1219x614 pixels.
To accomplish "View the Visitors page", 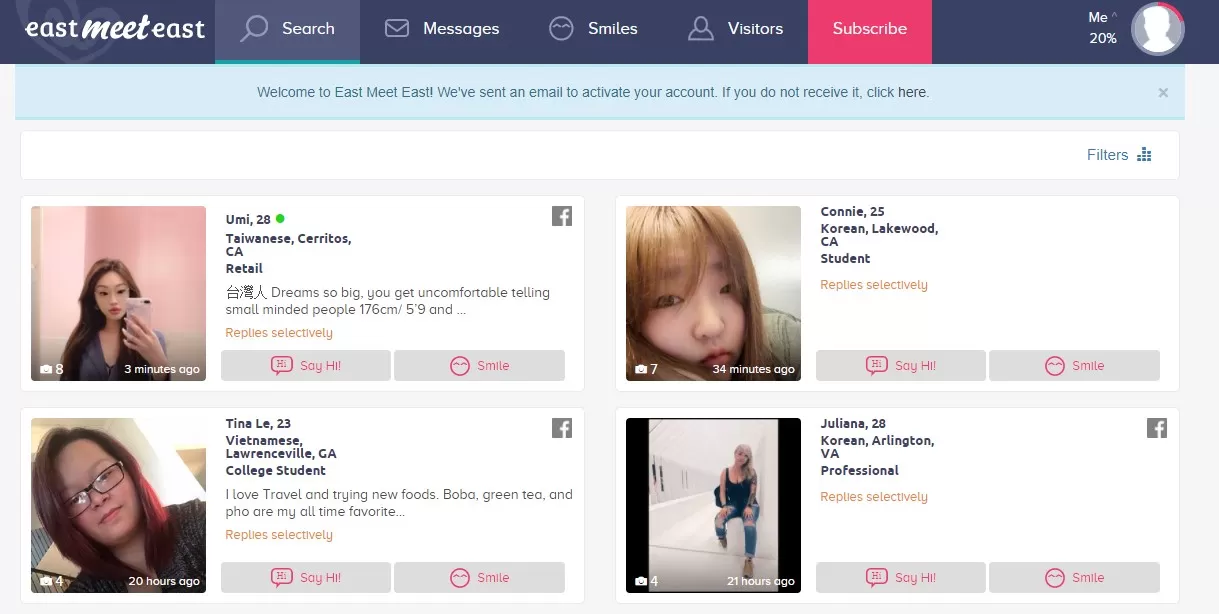I will tap(735, 29).
